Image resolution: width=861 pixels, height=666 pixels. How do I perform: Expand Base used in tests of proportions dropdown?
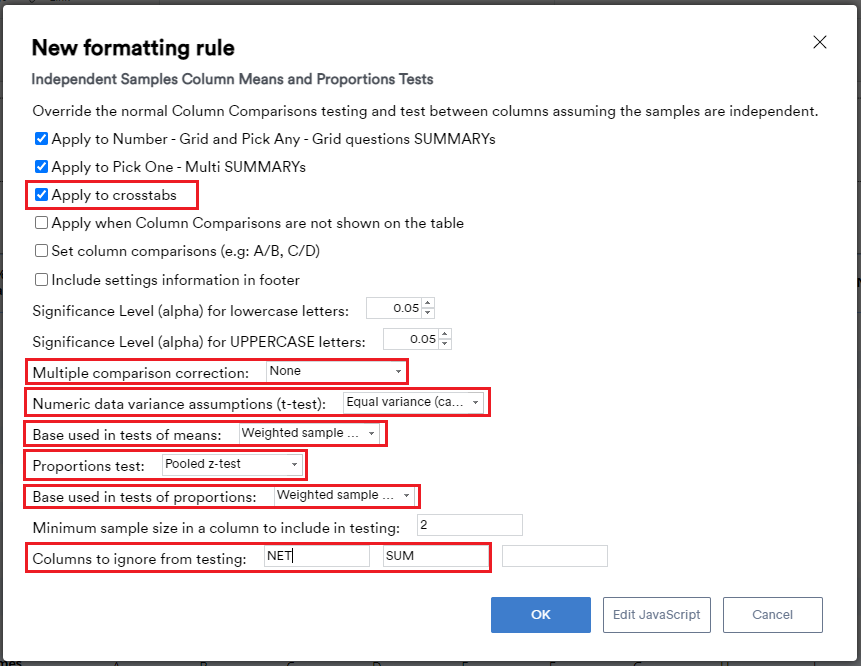345,495
